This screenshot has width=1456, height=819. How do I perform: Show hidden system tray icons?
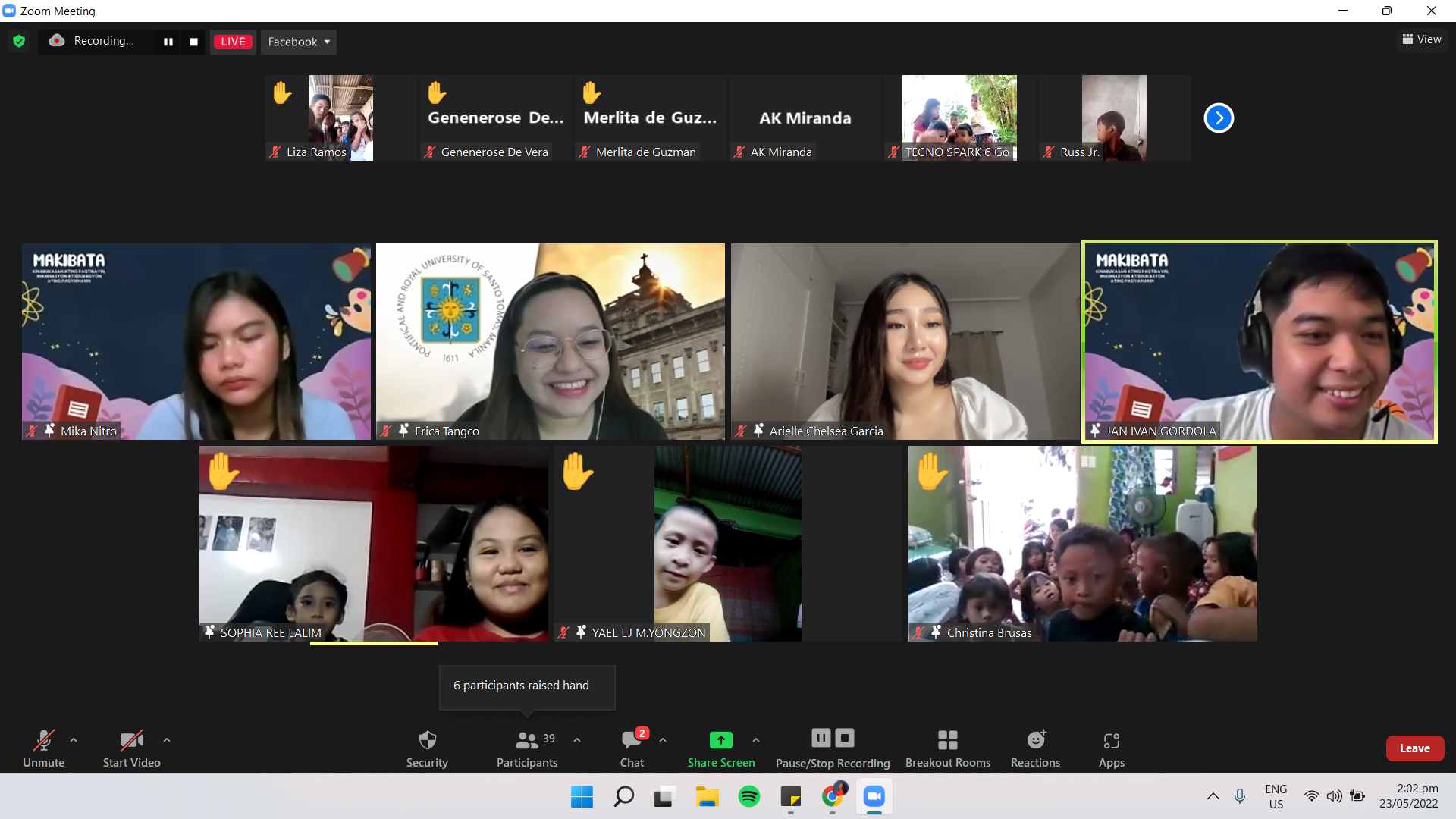tap(1213, 796)
